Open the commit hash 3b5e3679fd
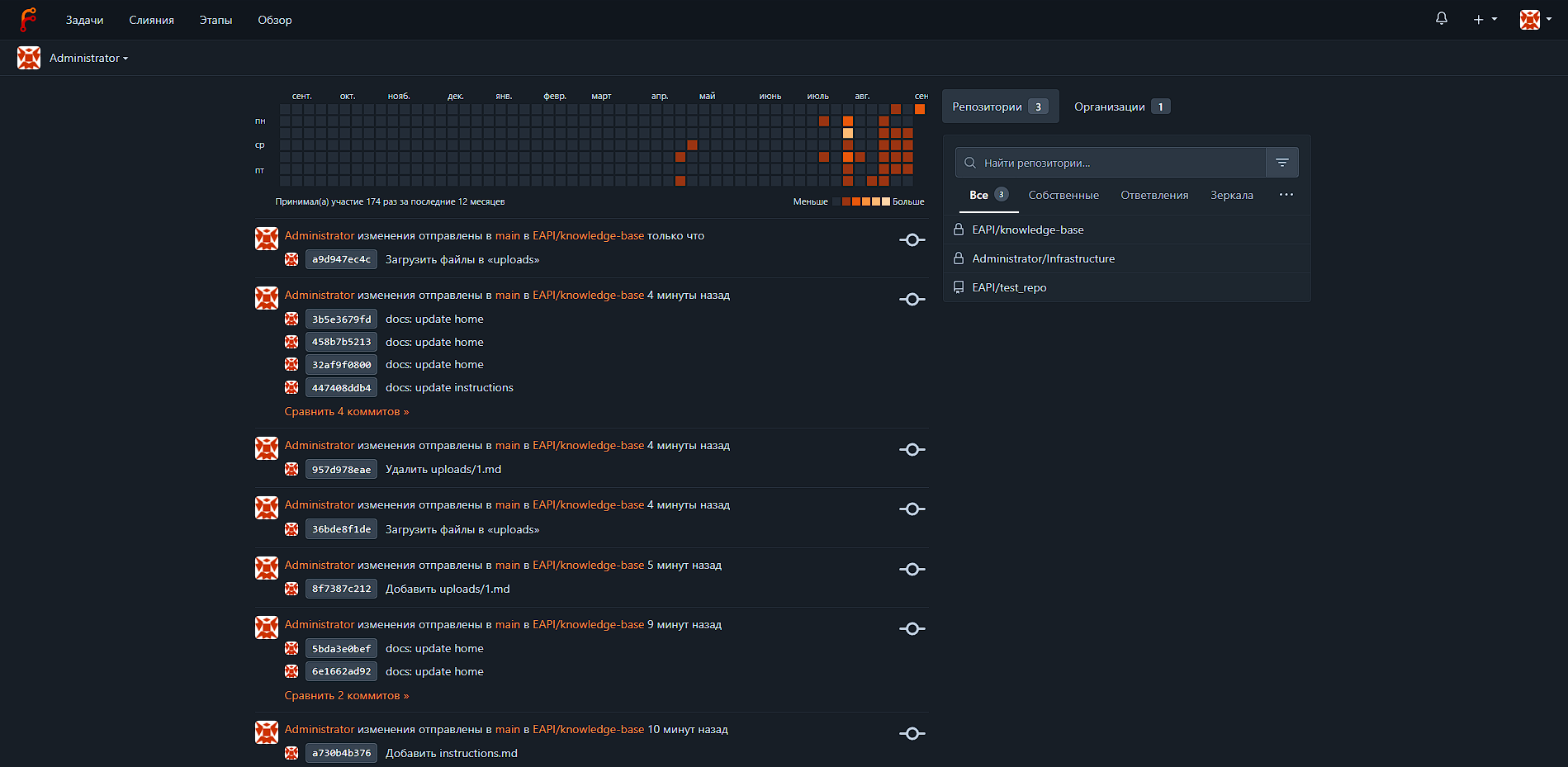The image size is (1568, 767). tap(341, 319)
